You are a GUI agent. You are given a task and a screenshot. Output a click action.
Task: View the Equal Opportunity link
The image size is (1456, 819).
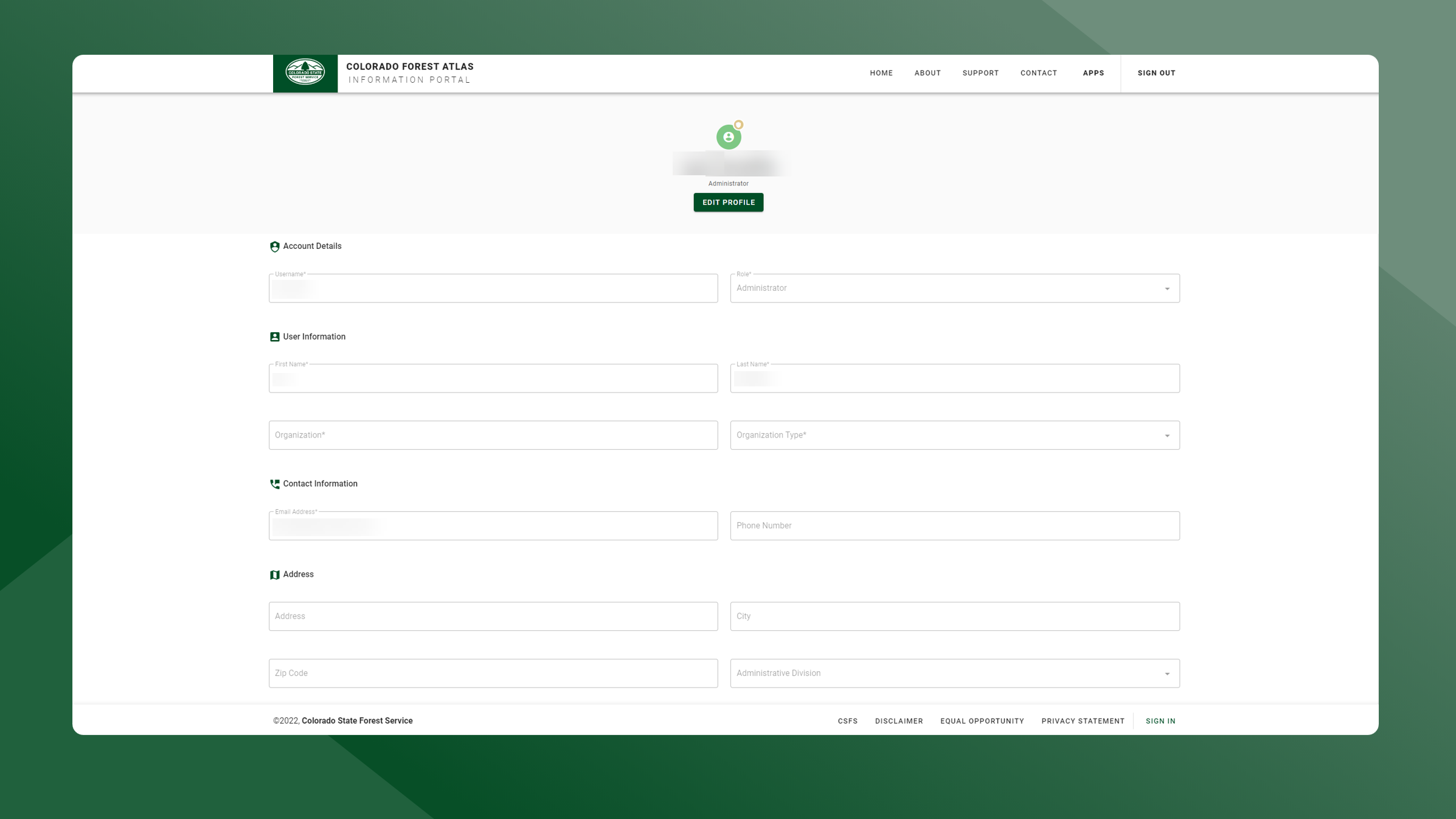coord(982,721)
